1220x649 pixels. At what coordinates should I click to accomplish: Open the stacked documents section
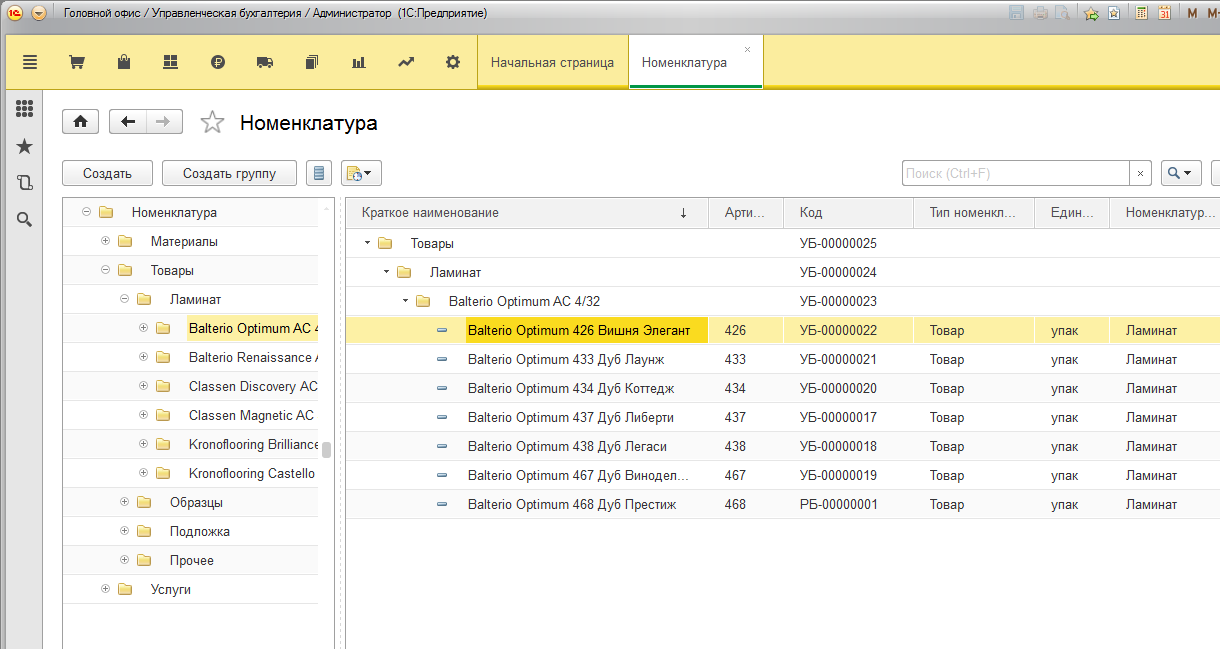[x=311, y=62]
